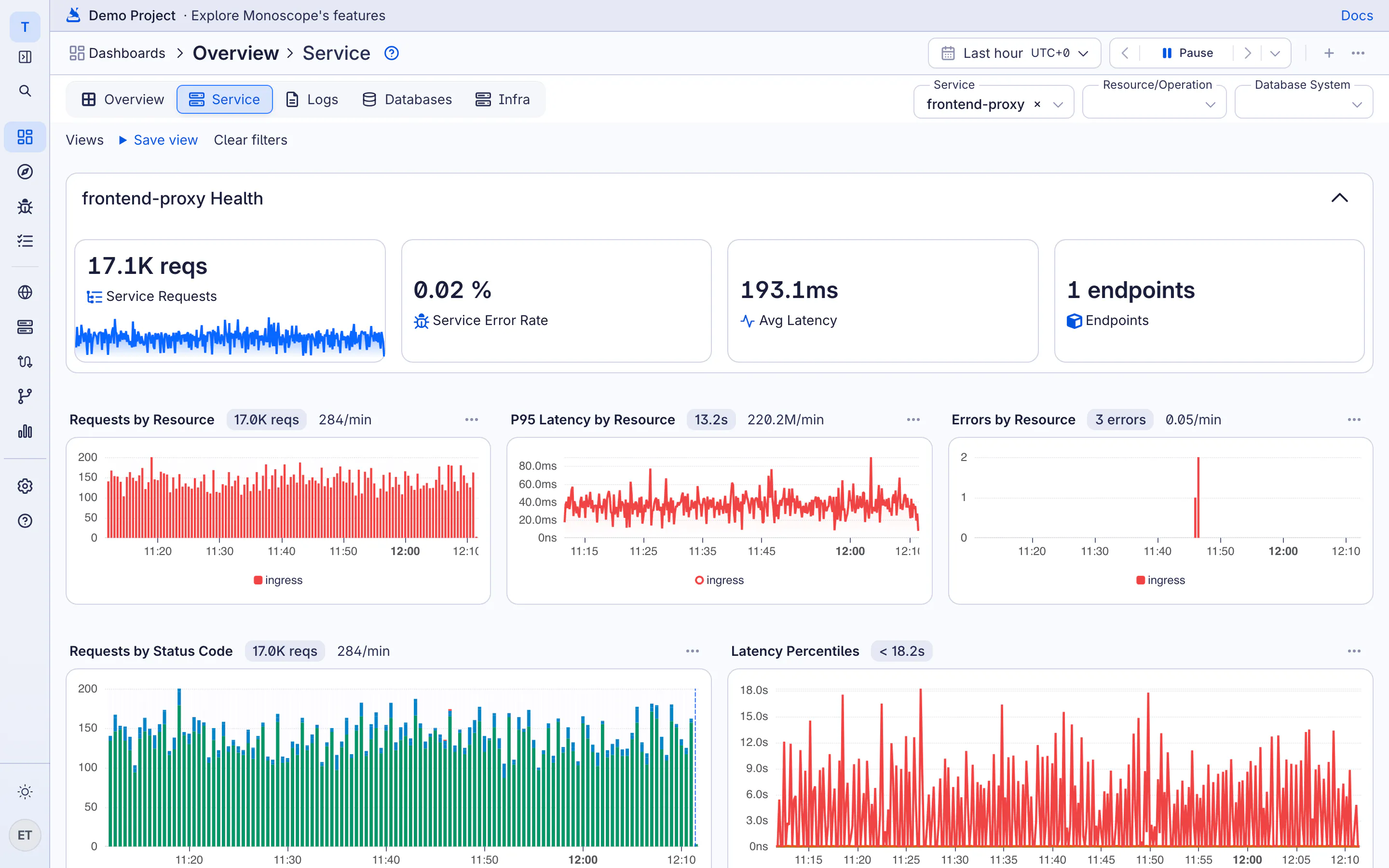Click the plus icon to add widget

click(1329, 53)
